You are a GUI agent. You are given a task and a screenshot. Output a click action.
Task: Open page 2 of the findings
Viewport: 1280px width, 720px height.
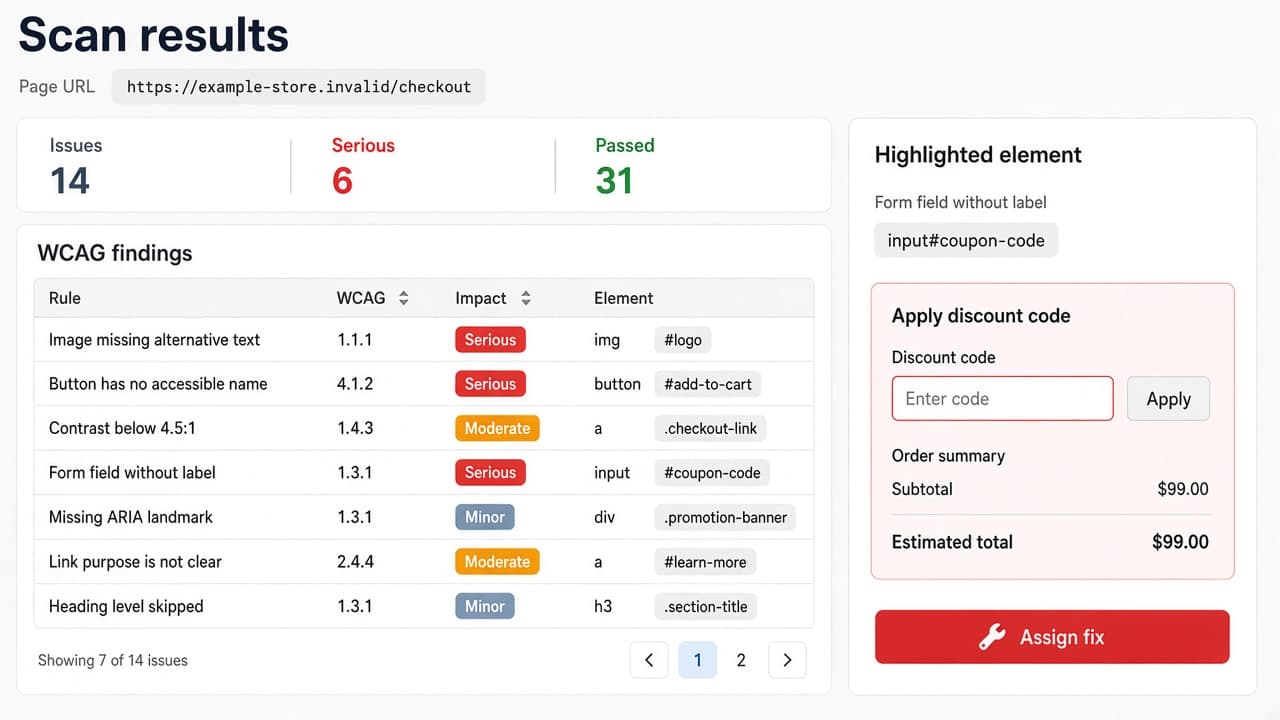point(741,660)
